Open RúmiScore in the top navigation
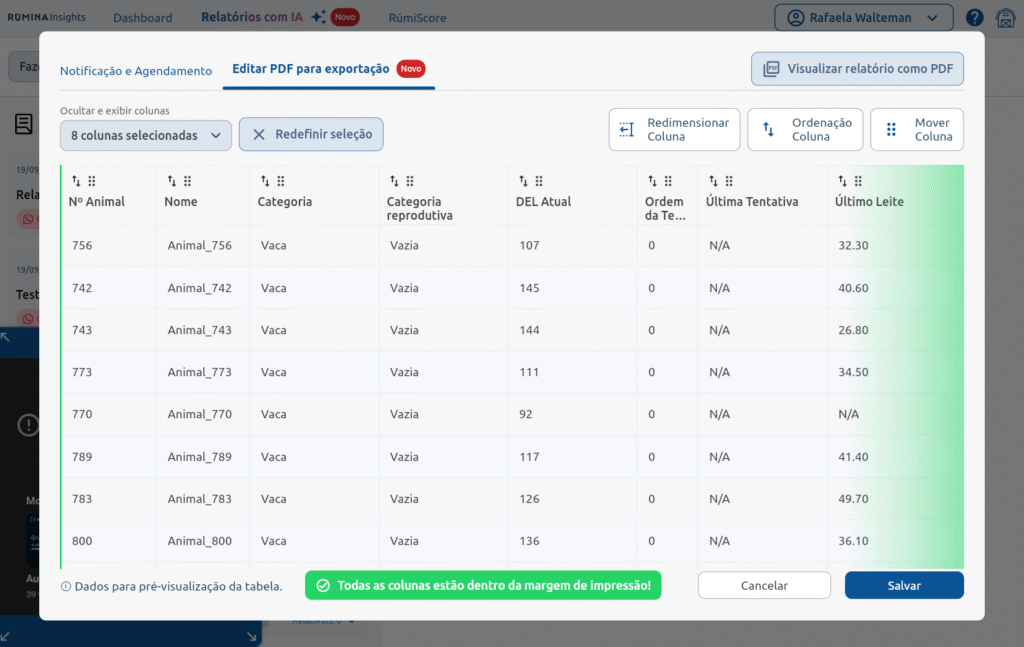Viewport: 1024px width, 647px height. [x=417, y=18]
